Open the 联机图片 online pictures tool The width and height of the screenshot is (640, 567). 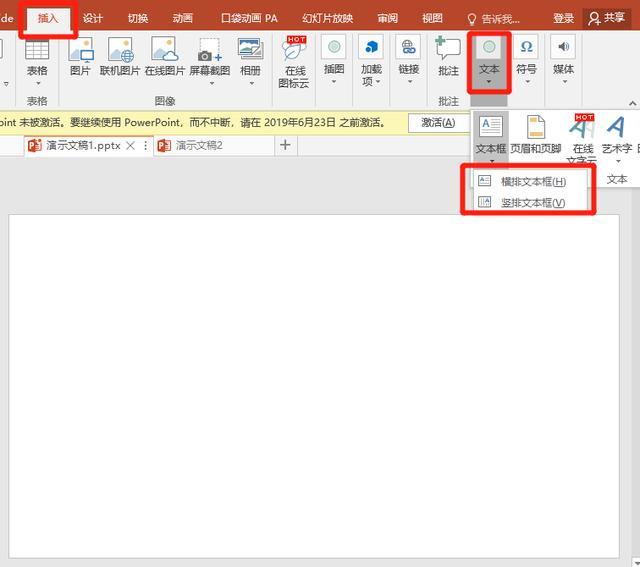click(120, 49)
